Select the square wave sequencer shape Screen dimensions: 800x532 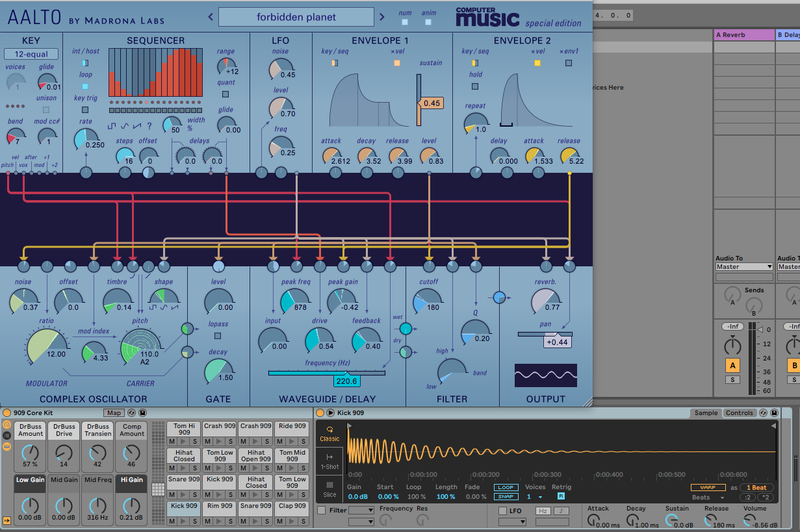pos(112,125)
